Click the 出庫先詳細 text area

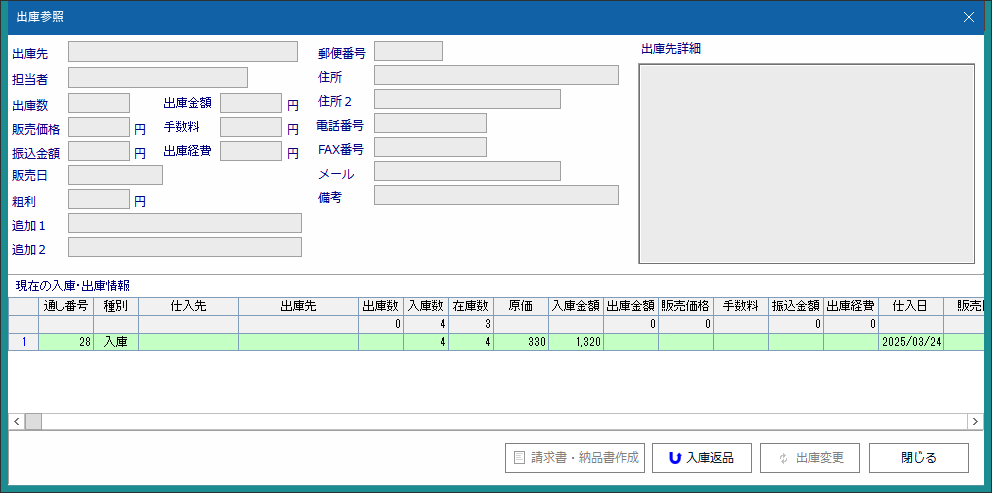[x=806, y=164]
